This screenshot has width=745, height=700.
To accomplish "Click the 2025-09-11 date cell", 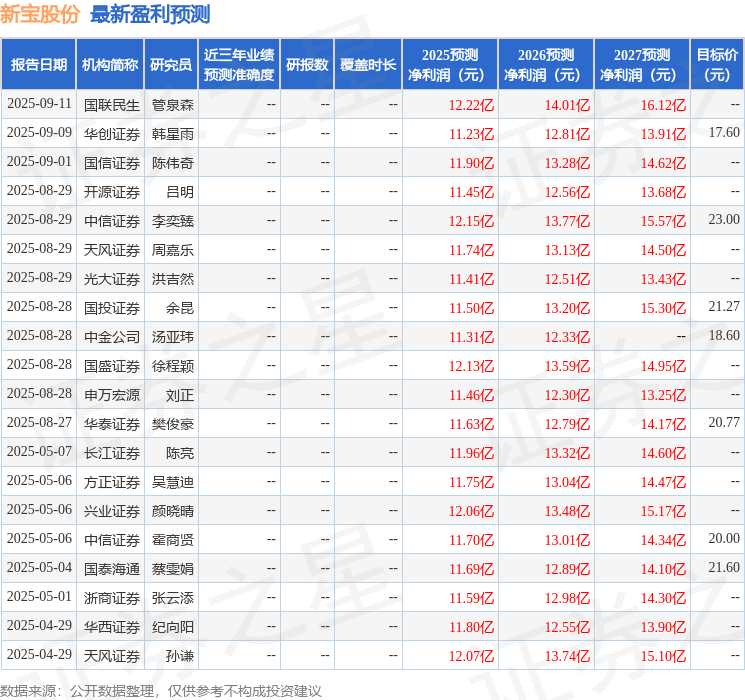I will 39,104.
